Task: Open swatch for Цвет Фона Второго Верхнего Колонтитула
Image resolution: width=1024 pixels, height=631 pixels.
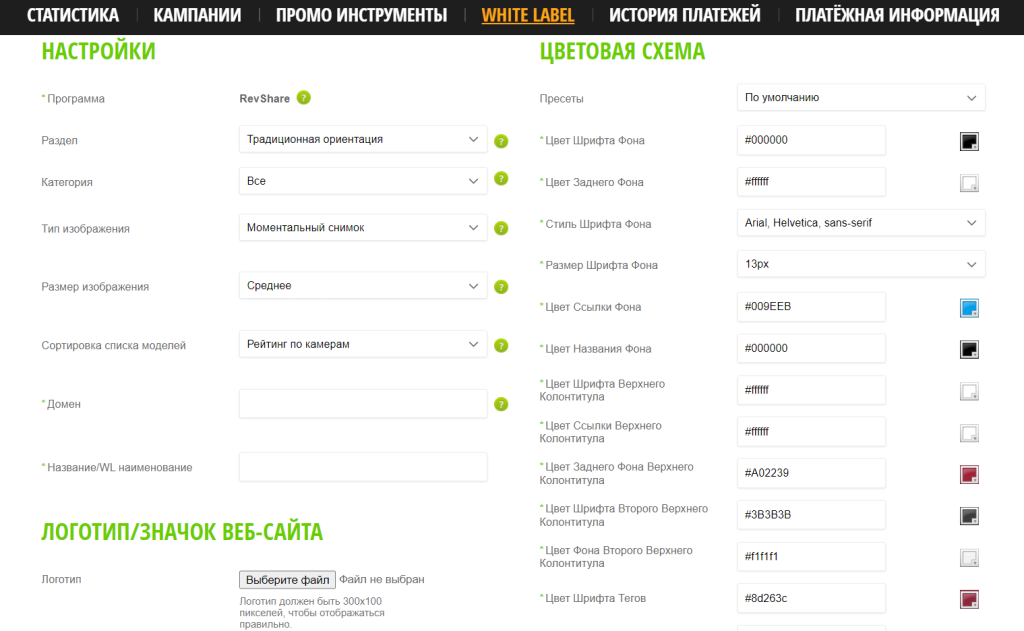Action: pyautogui.click(x=969, y=558)
